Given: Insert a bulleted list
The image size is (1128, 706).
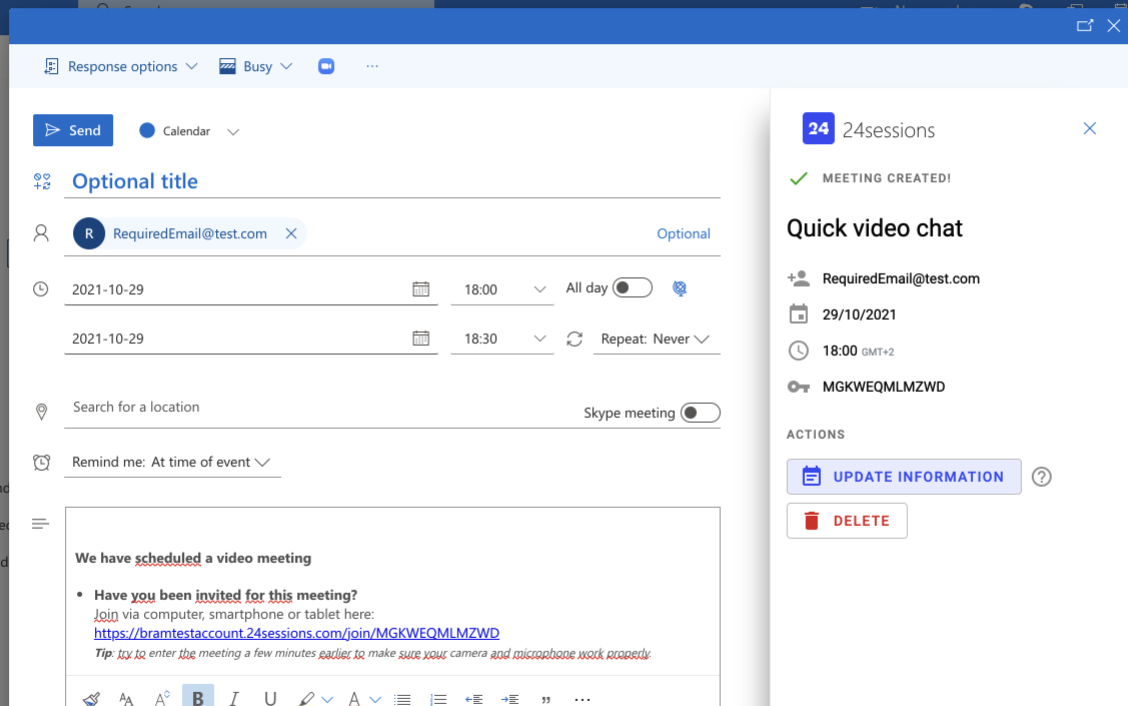Looking at the screenshot, I should click(402, 698).
